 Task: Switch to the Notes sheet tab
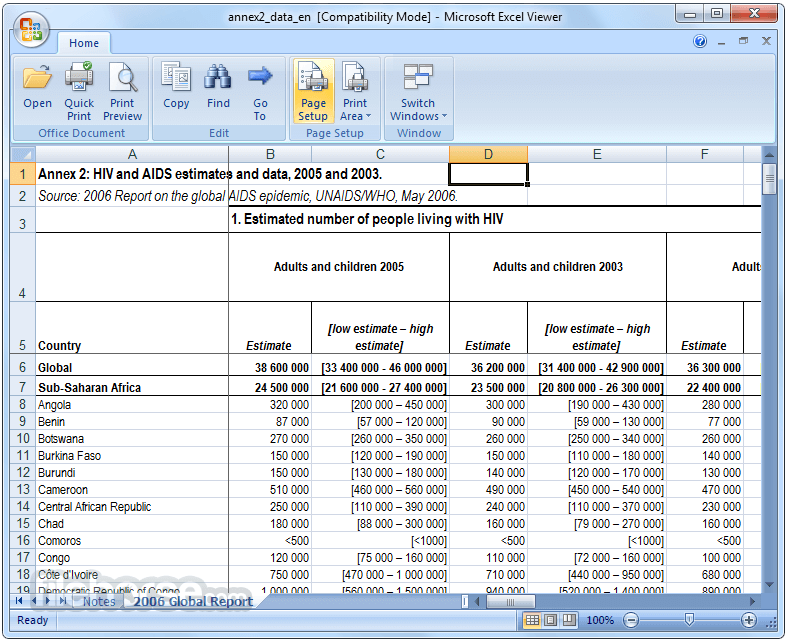click(x=99, y=601)
